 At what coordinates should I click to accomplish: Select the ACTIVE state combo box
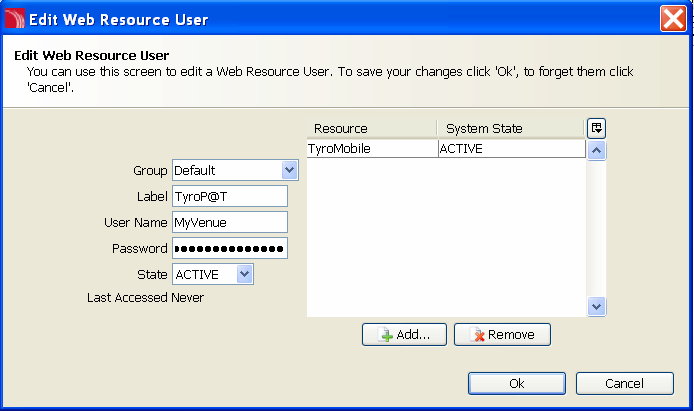click(x=212, y=274)
